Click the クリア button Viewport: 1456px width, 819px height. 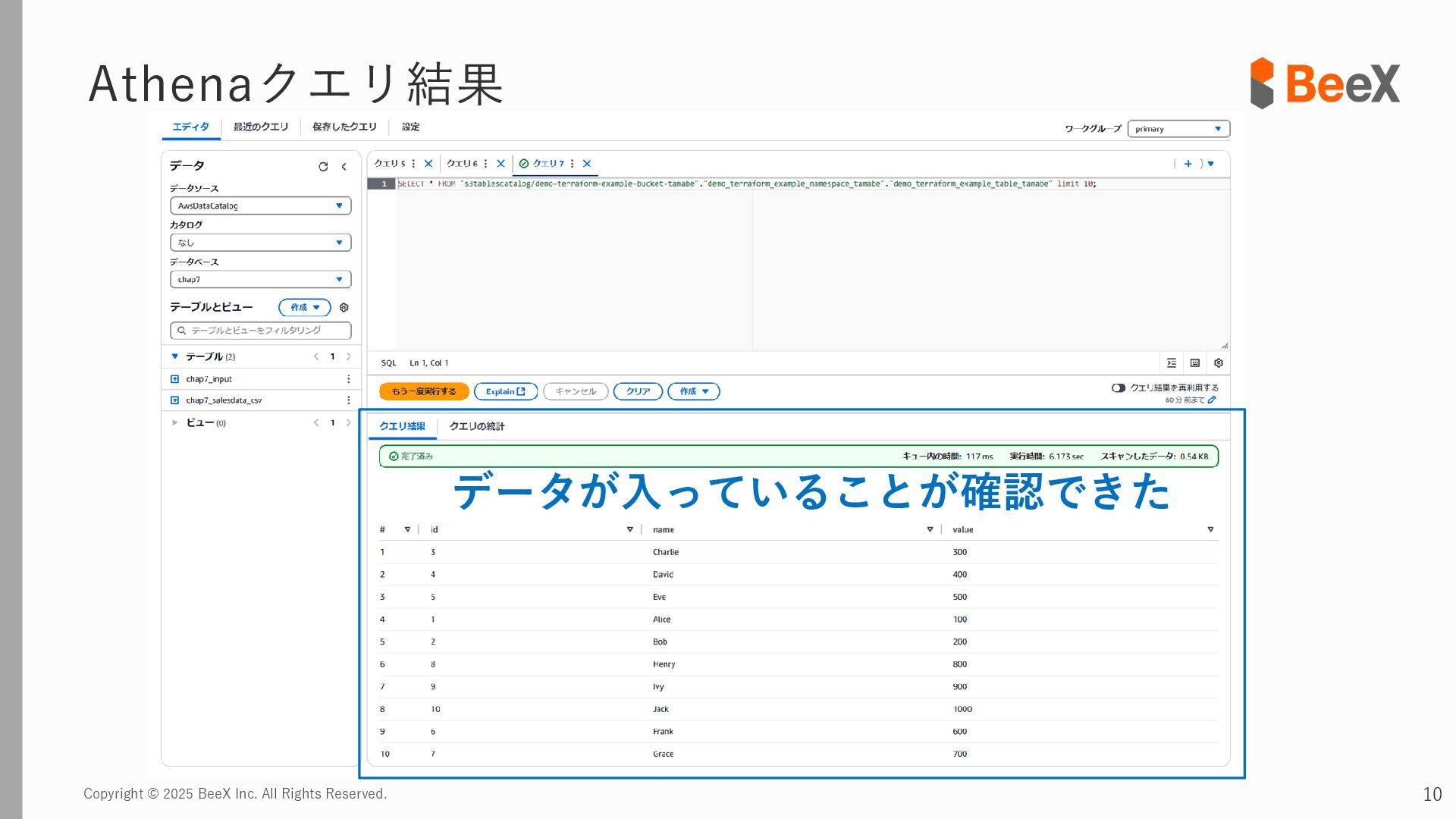[638, 391]
